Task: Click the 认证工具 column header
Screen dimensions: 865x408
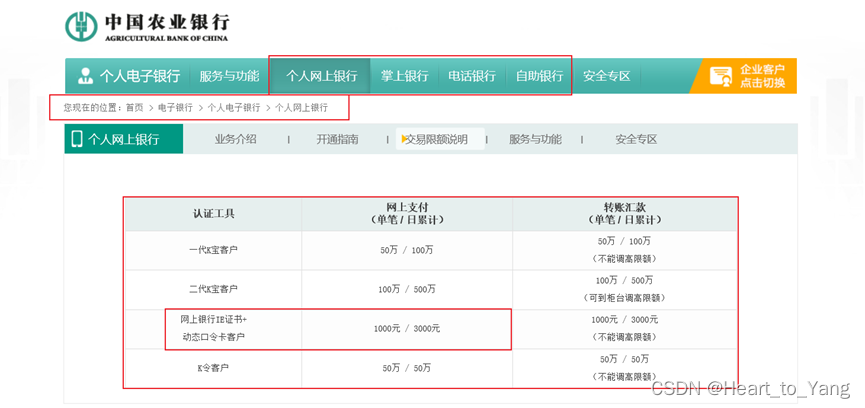Action: pyautogui.click(x=213, y=214)
